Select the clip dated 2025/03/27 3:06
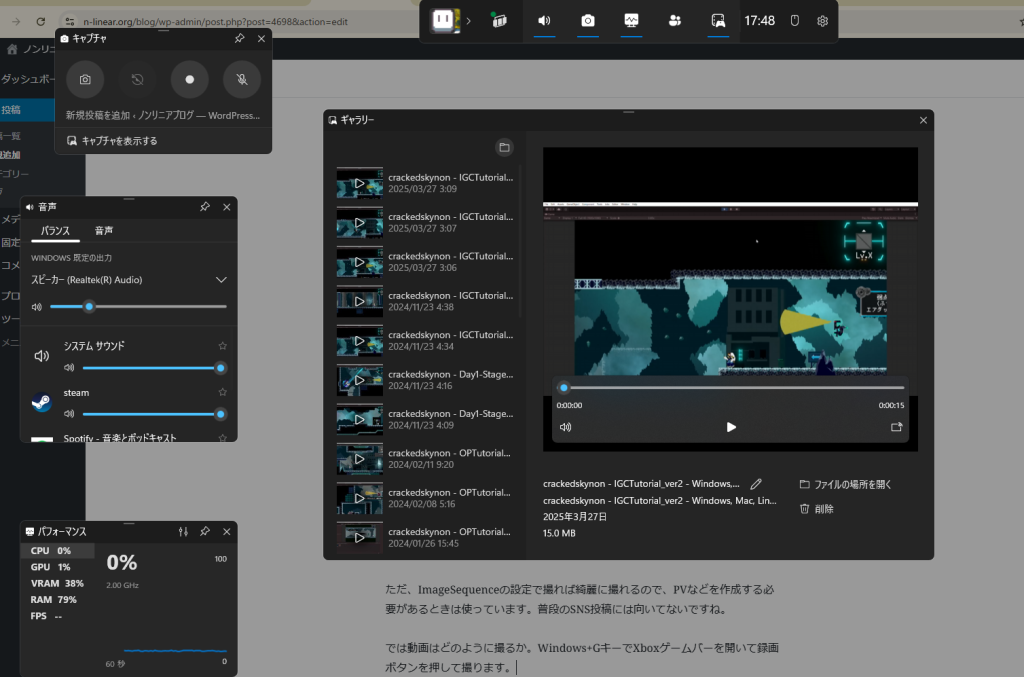 (x=426, y=262)
